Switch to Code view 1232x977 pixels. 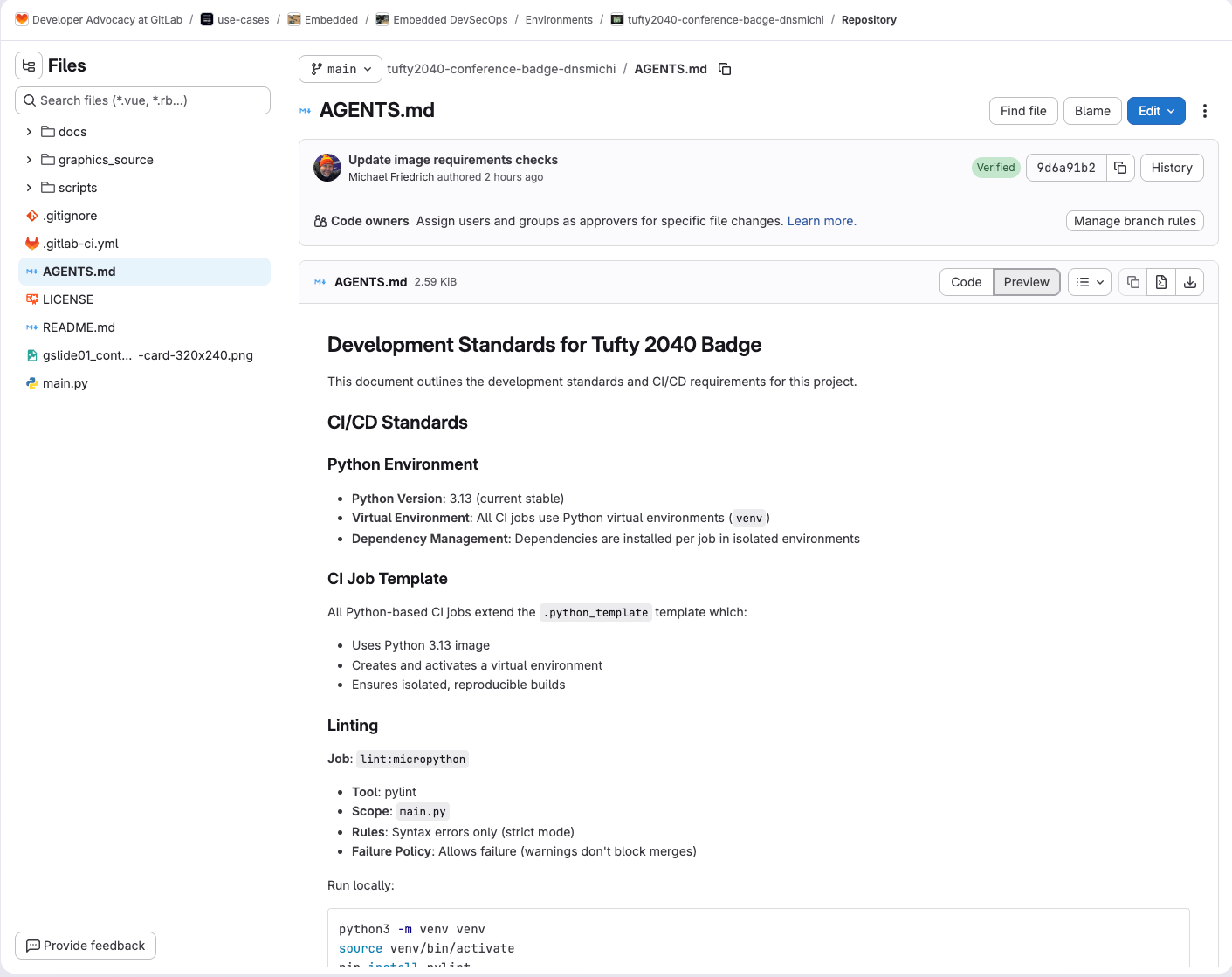click(966, 282)
